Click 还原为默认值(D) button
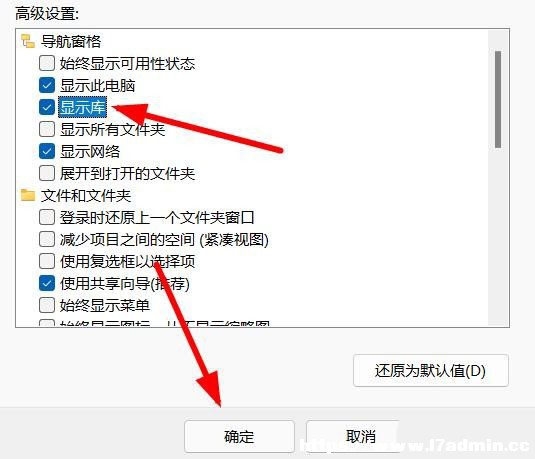This screenshot has width=535, height=459. coord(431,371)
